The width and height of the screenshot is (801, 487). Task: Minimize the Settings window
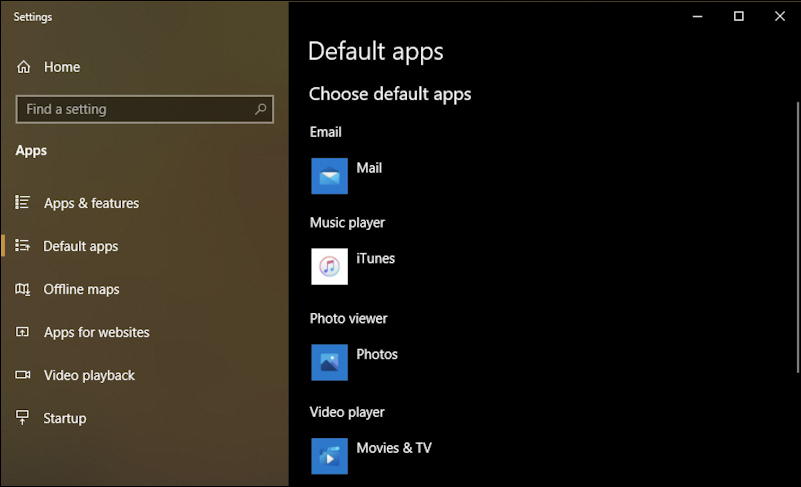(697, 16)
